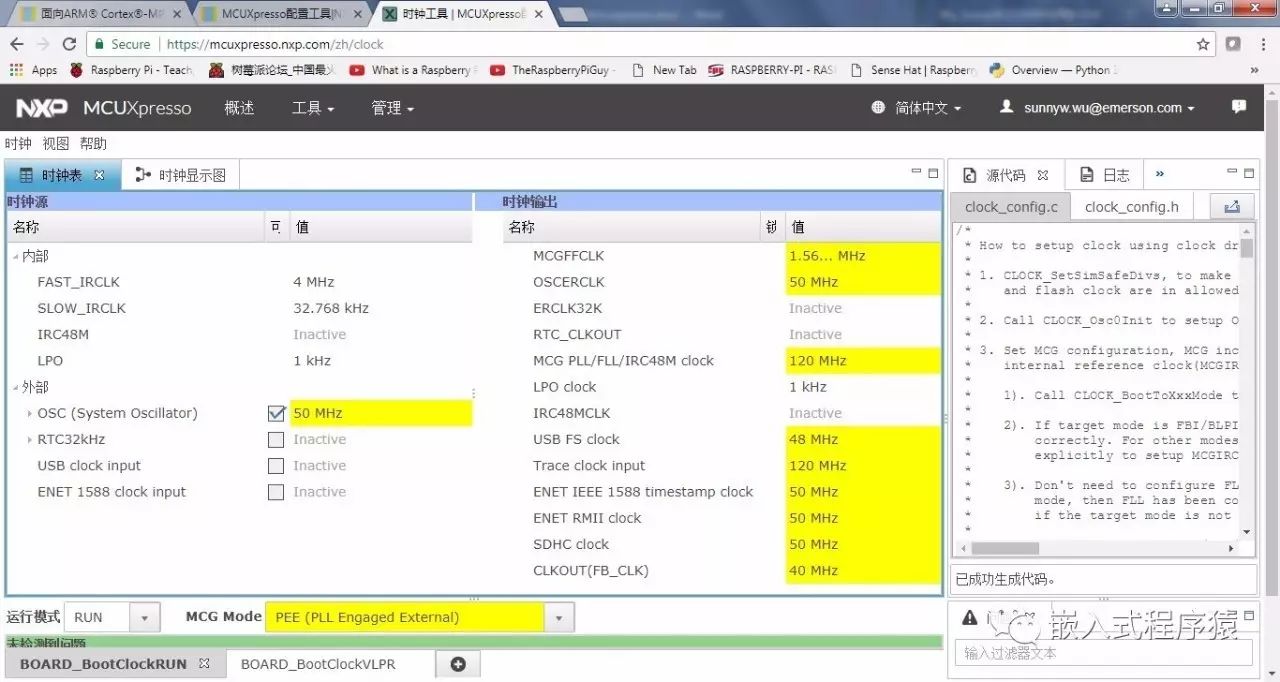Open TheRaspberryPiGuy bookmark
The image size is (1280, 682).
coord(553,70)
